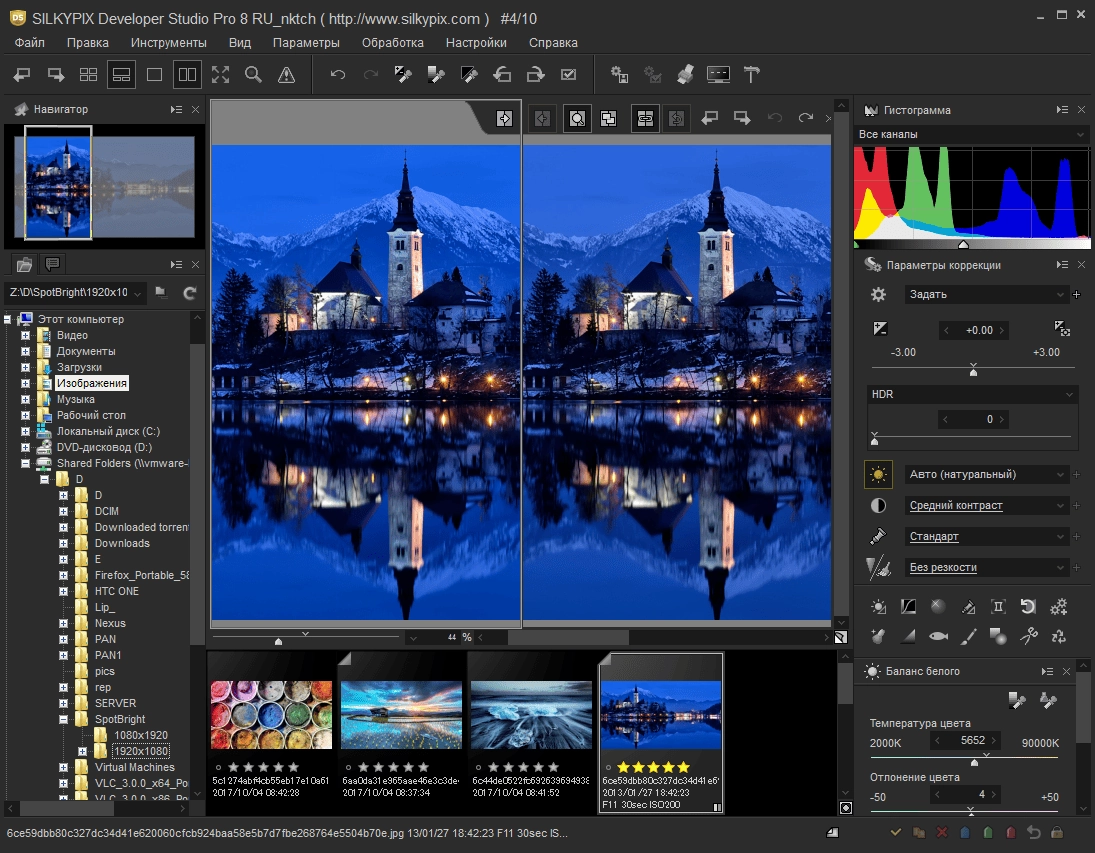
Task: Rotate image counter-clockwise
Action: (502, 75)
